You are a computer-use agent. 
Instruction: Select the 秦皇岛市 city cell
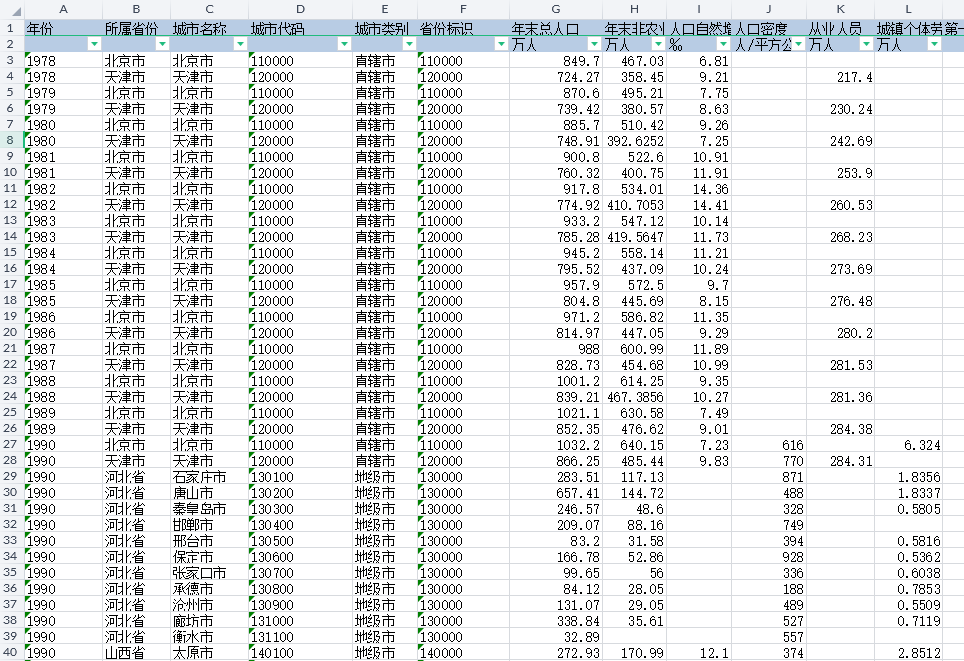tap(209, 509)
